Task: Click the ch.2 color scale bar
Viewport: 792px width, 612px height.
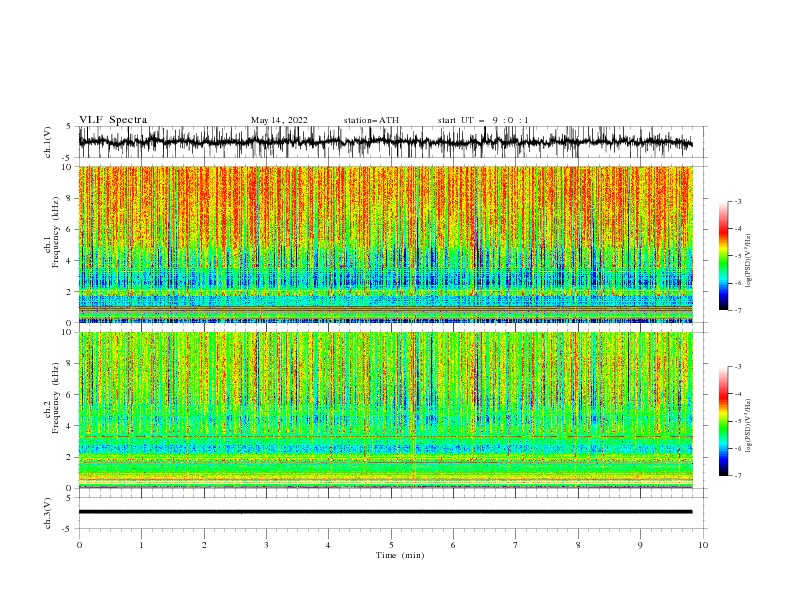Action: point(723,421)
